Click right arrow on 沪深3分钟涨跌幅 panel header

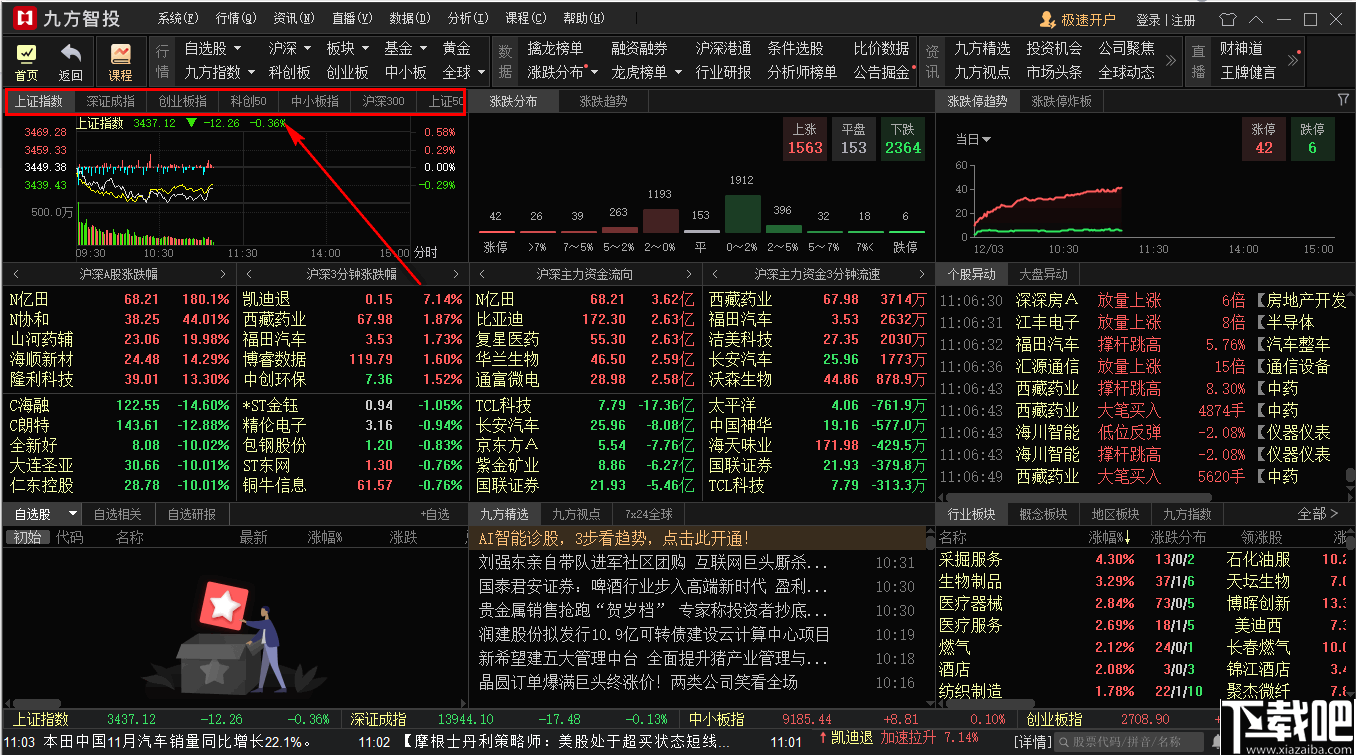point(456,274)
